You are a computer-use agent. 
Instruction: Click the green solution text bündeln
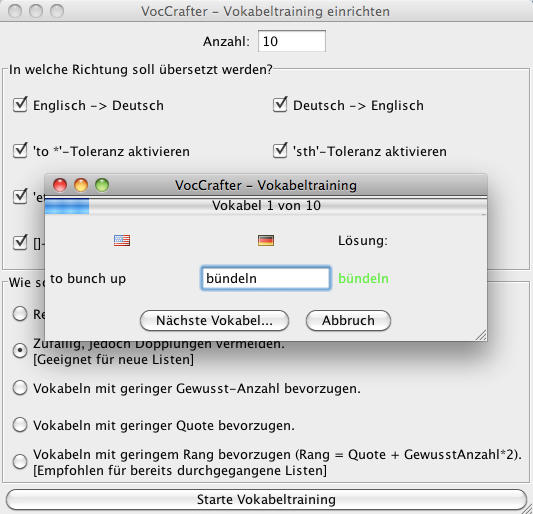point(363,278)
